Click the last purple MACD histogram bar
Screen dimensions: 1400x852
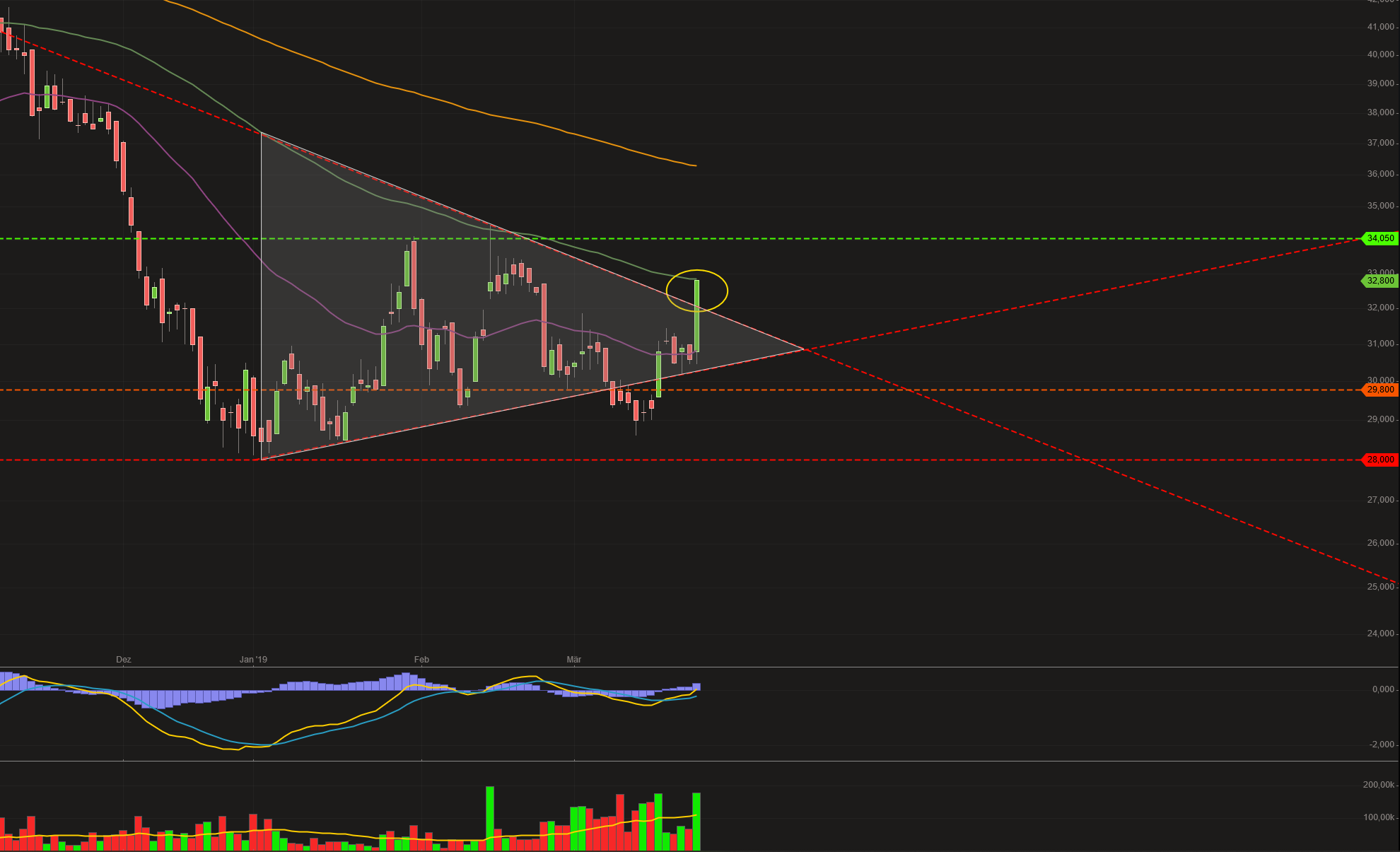(x=697, y=687)
